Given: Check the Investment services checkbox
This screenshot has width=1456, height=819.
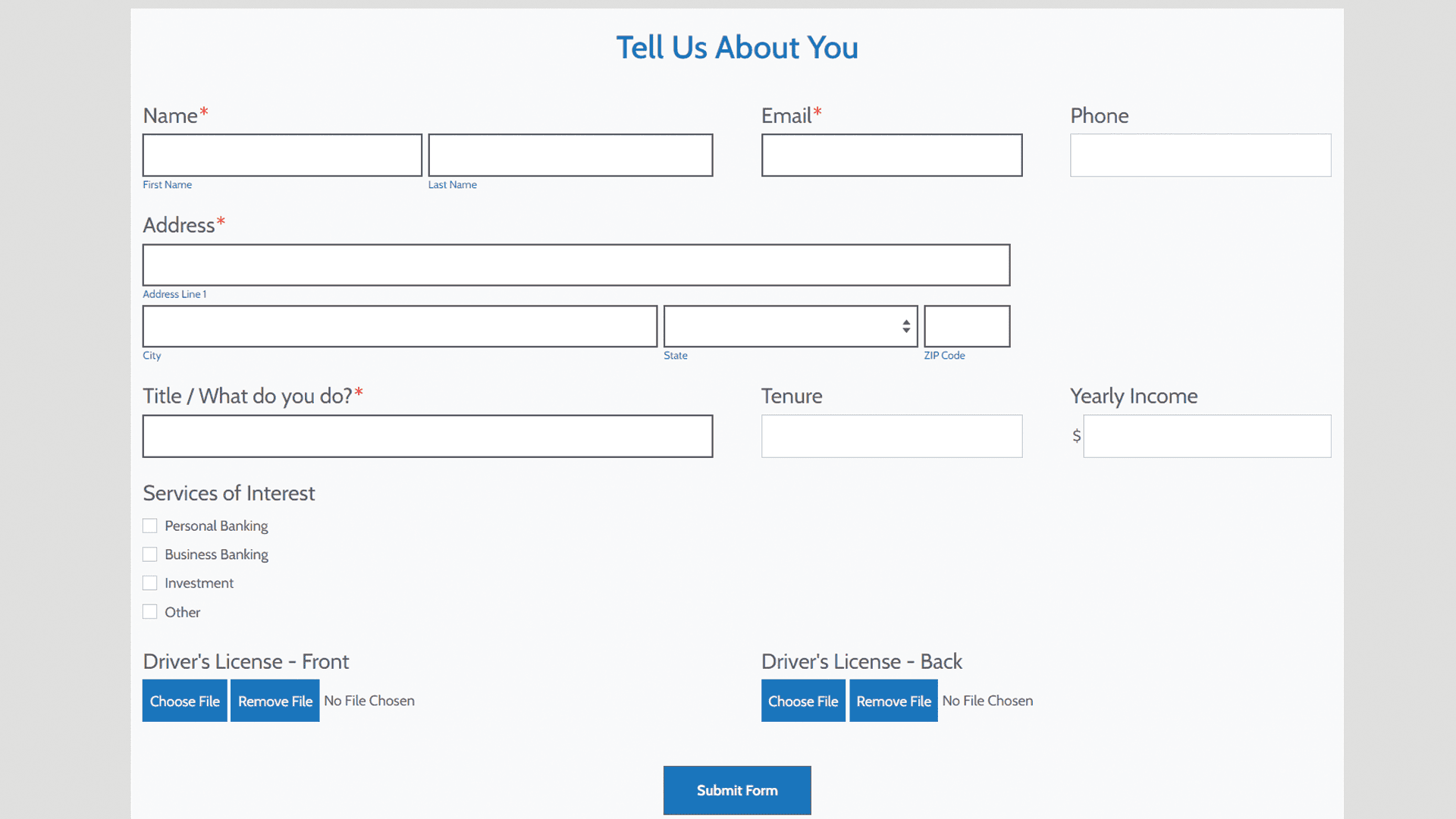Looking at the screenshot, I should coord(149,582).
